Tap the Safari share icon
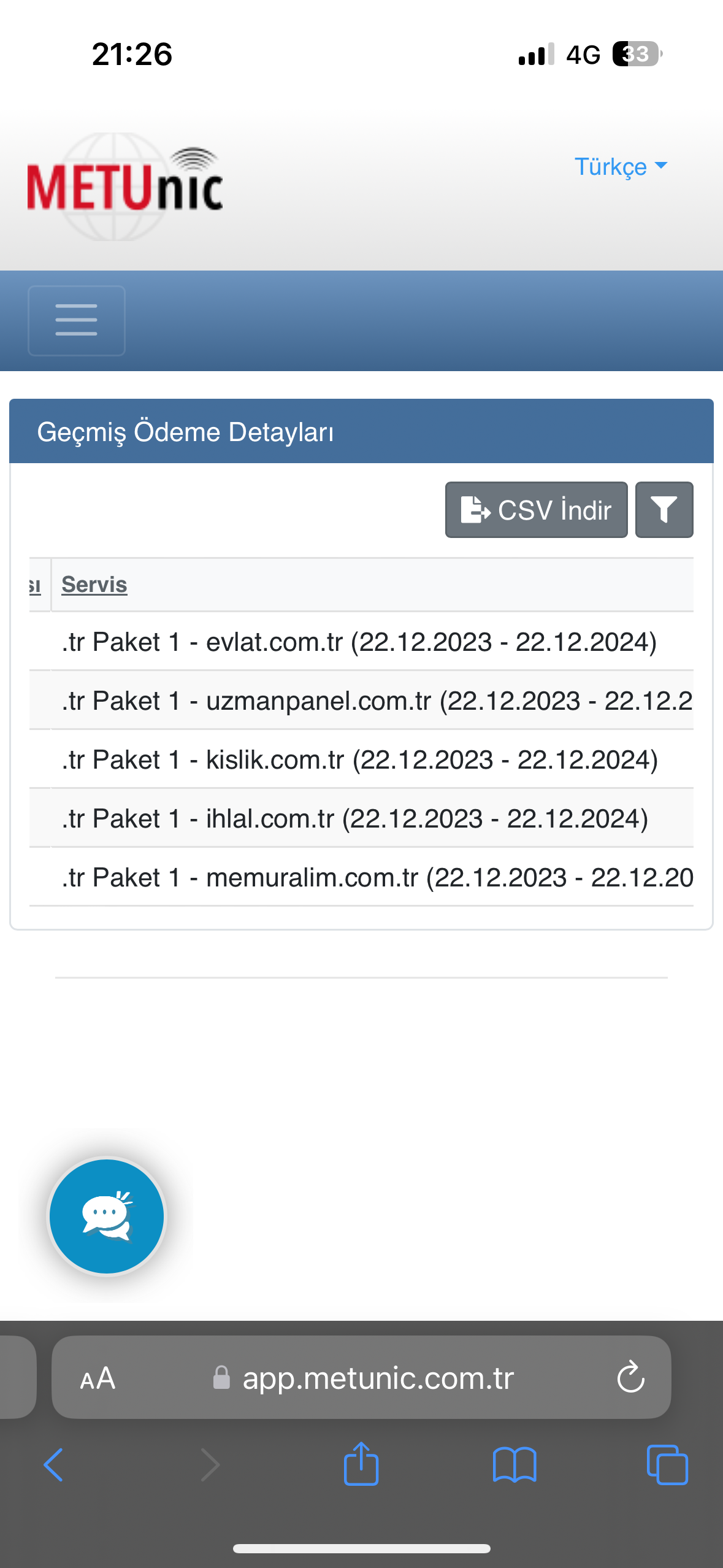This screenshot has width=723, height=1568. click(361, 1464)
